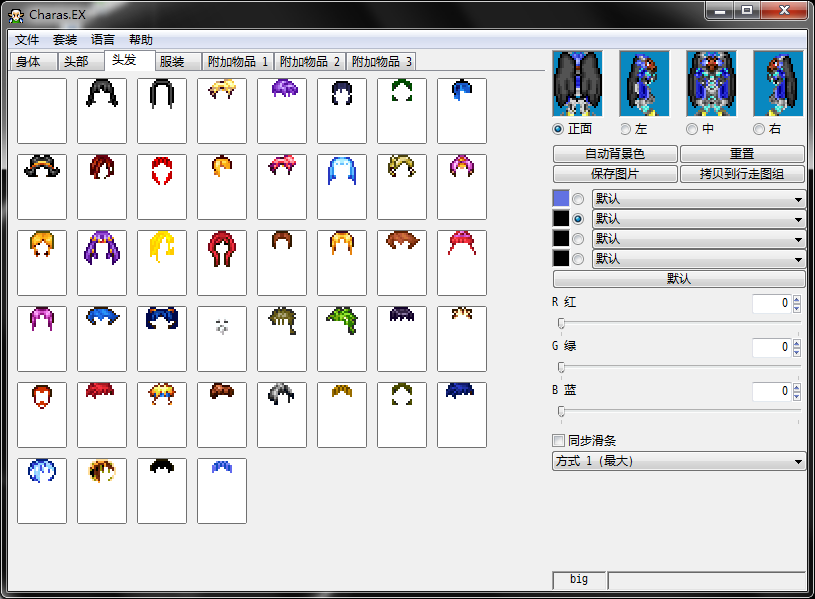Open the 帮助 menu
The width and height of the screenshot is (815, 599).
[141, 40]
